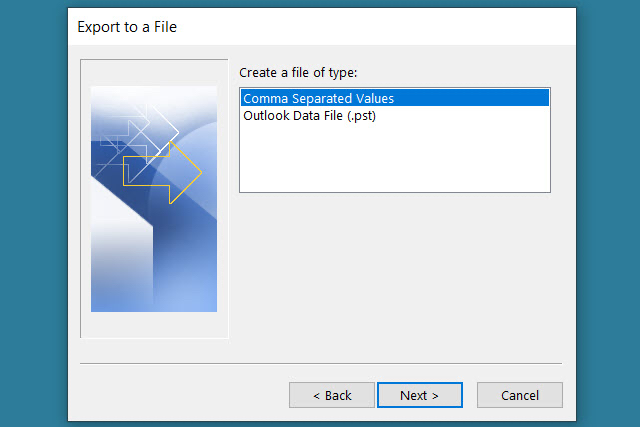The height and width of the screenshot is (427, 640).
Task: Click the blank panel below the illustration
Action: click(x=154, y=325)
